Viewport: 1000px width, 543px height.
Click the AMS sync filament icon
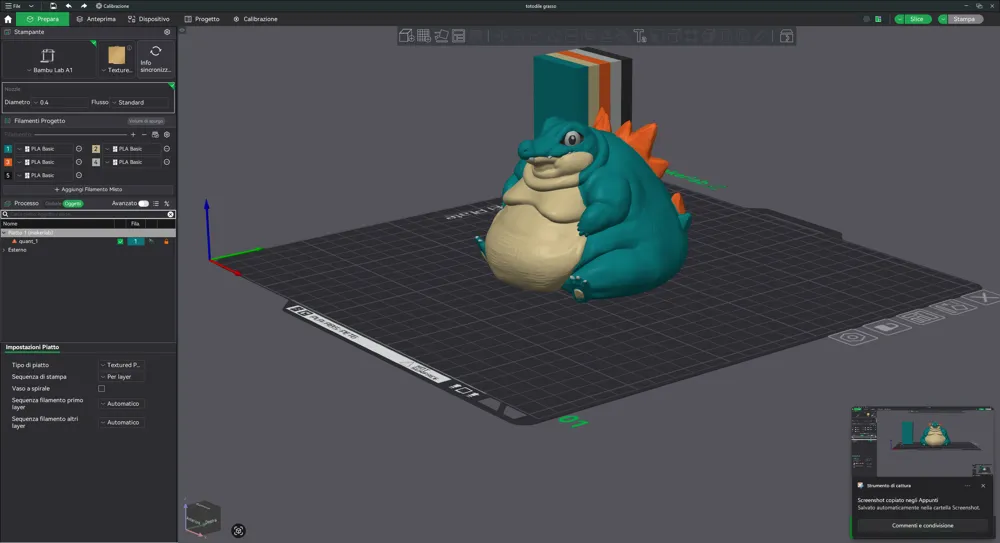pos(155,135)
